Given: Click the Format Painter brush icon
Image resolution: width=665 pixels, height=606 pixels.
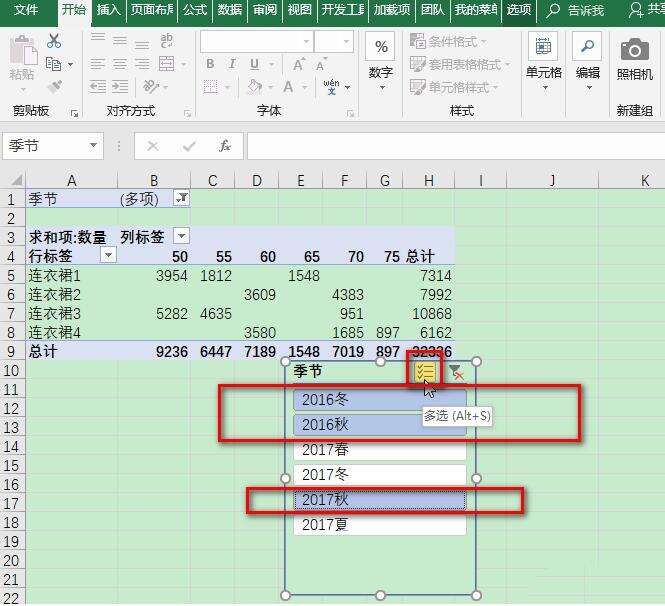Looking at the screenshot, I should (54, 87).
